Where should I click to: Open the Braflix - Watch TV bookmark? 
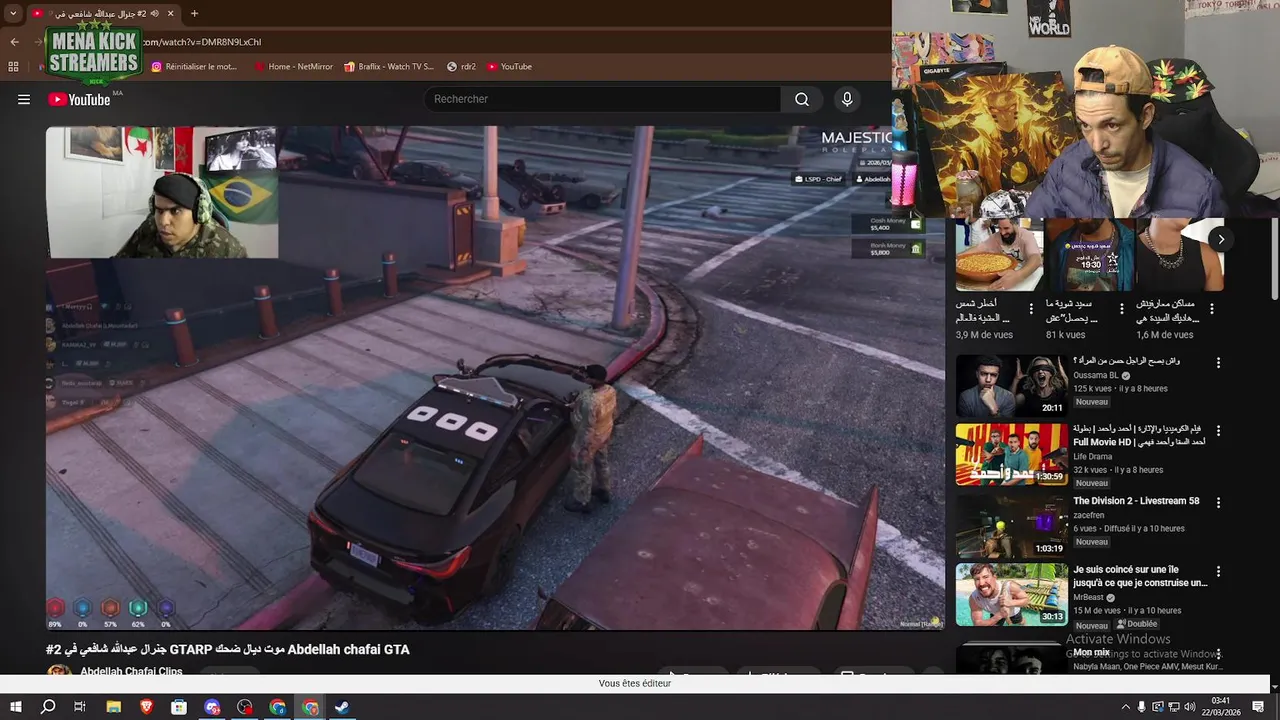tap(389, 67)
